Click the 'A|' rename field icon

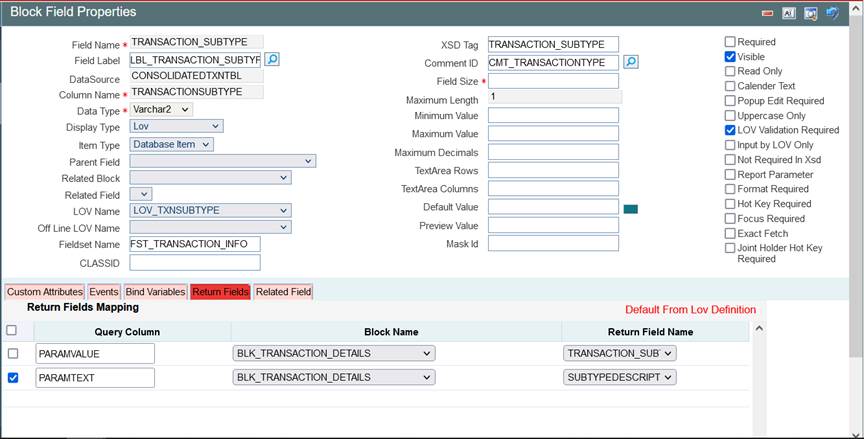pos(789,13)
